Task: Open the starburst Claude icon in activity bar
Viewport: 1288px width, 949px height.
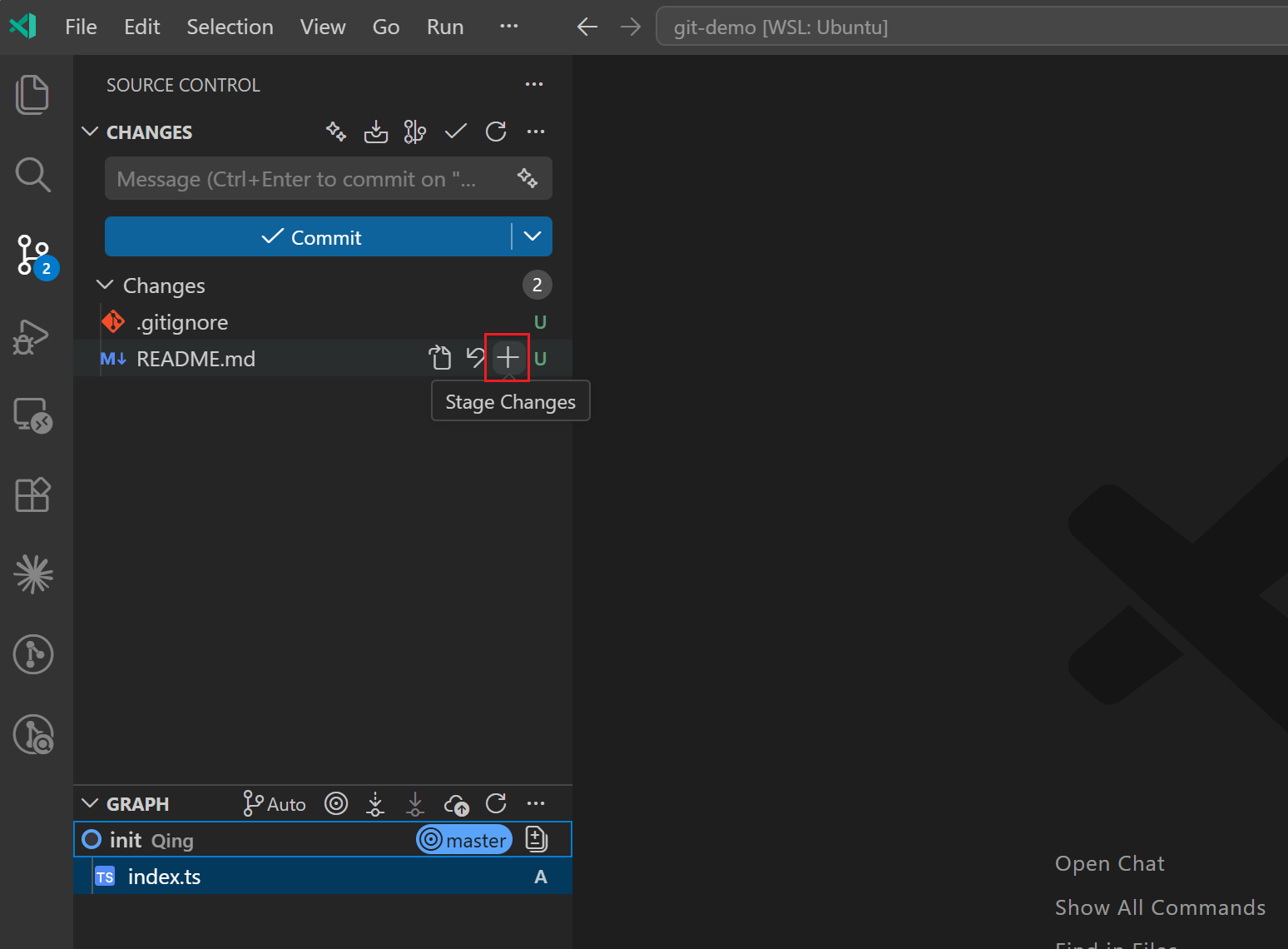Action: [x=33, y=574]
